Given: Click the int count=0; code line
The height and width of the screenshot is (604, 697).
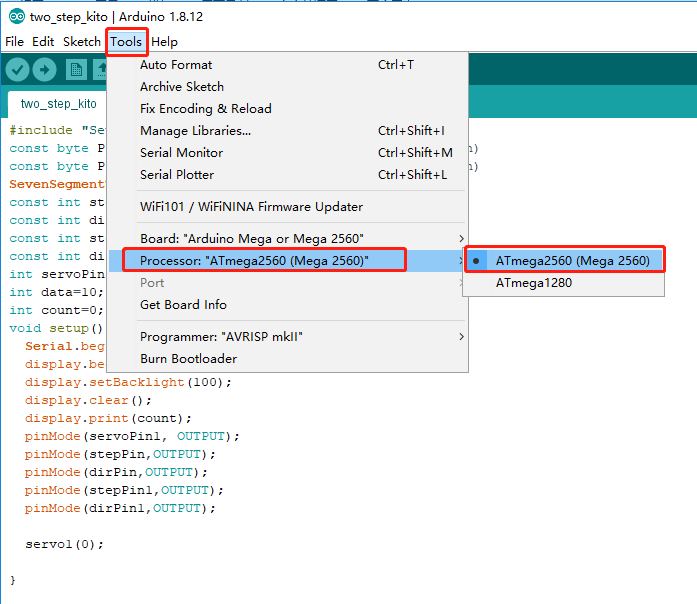Looking at the screenshot, I should (x=56, y=310).
